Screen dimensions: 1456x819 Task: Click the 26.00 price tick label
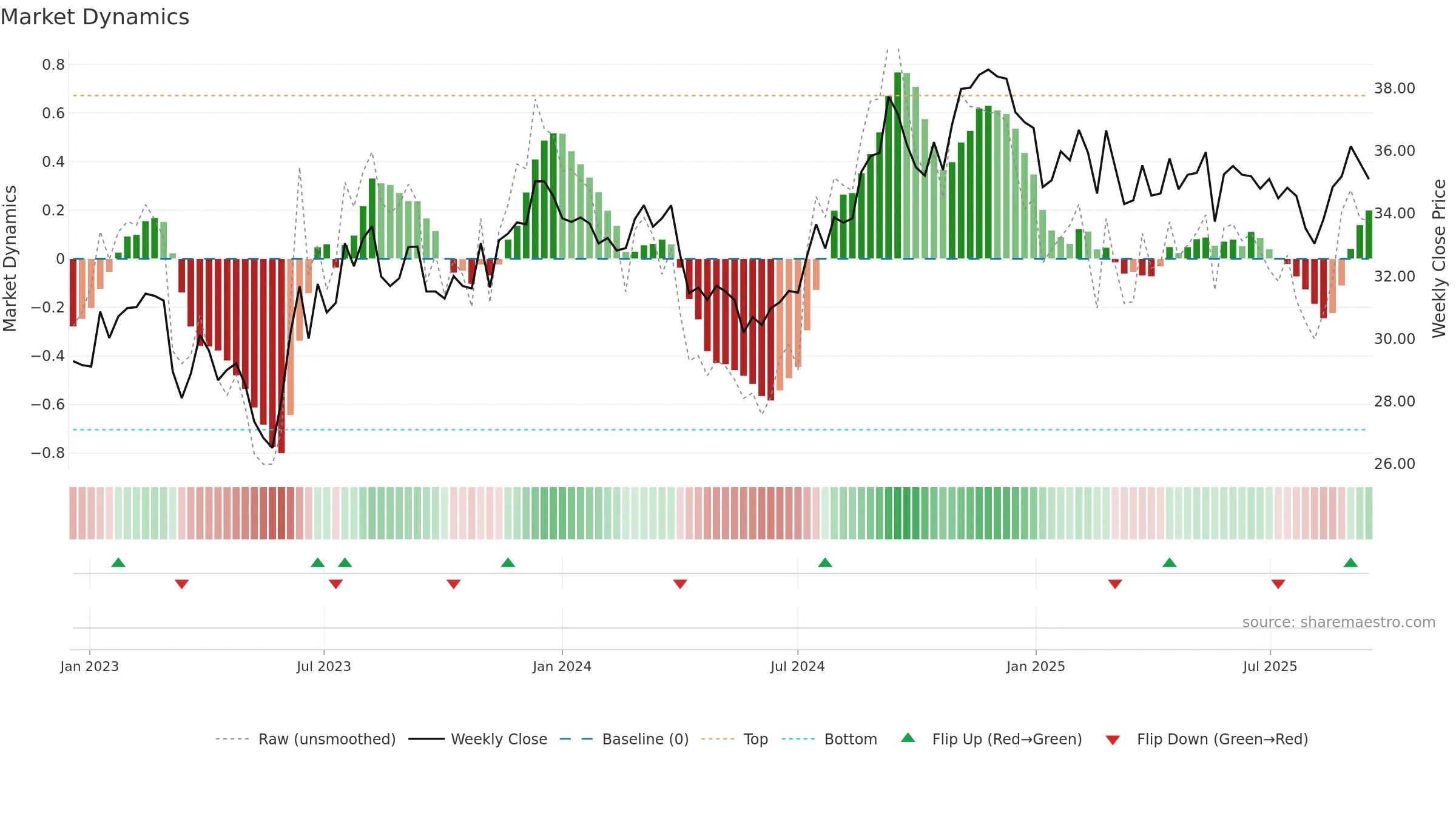click(x=1395, y=464)
